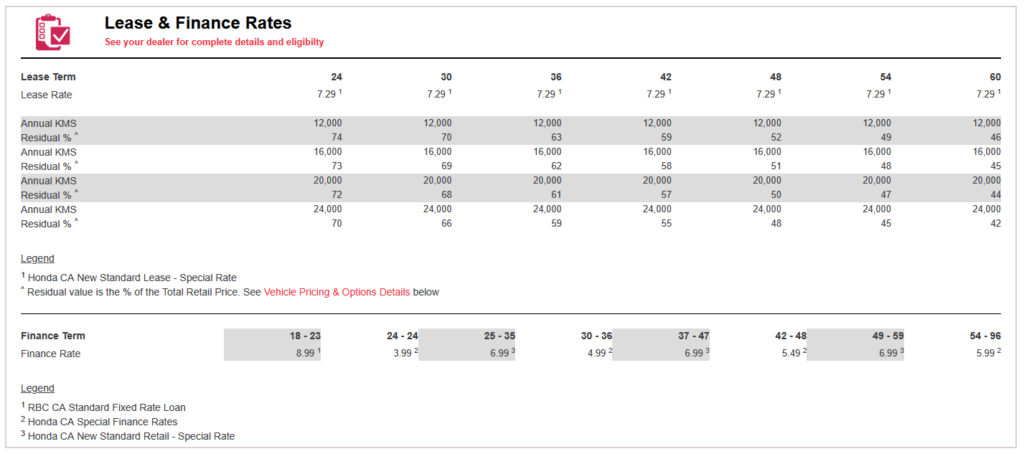Click the 'Lease Term' row label

coord(48,76)
